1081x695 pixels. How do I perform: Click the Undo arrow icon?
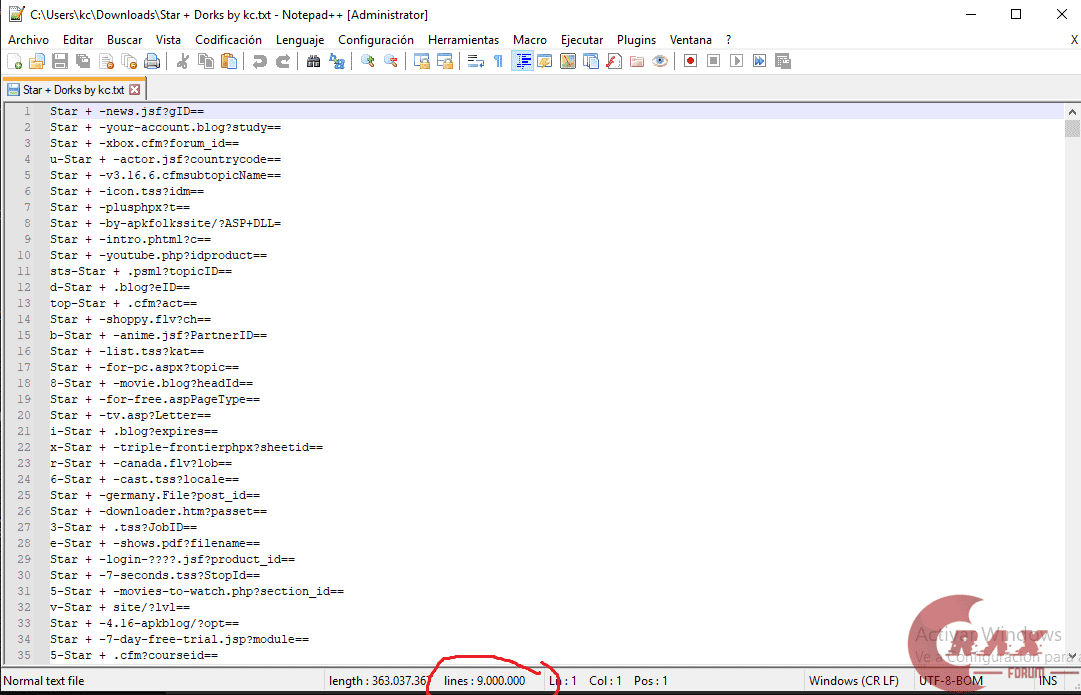click(259, 61)
